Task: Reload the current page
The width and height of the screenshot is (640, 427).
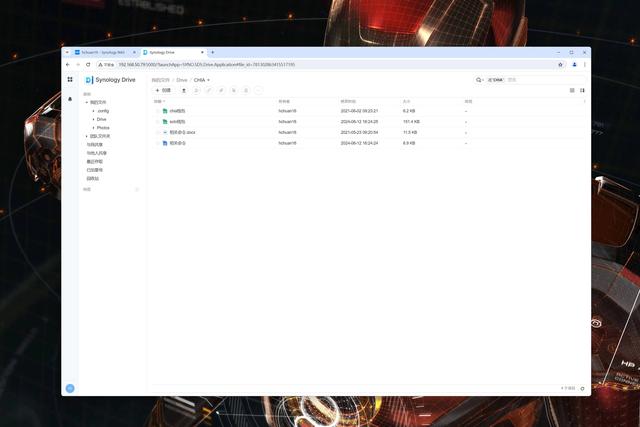Action: tap(88, 64)
